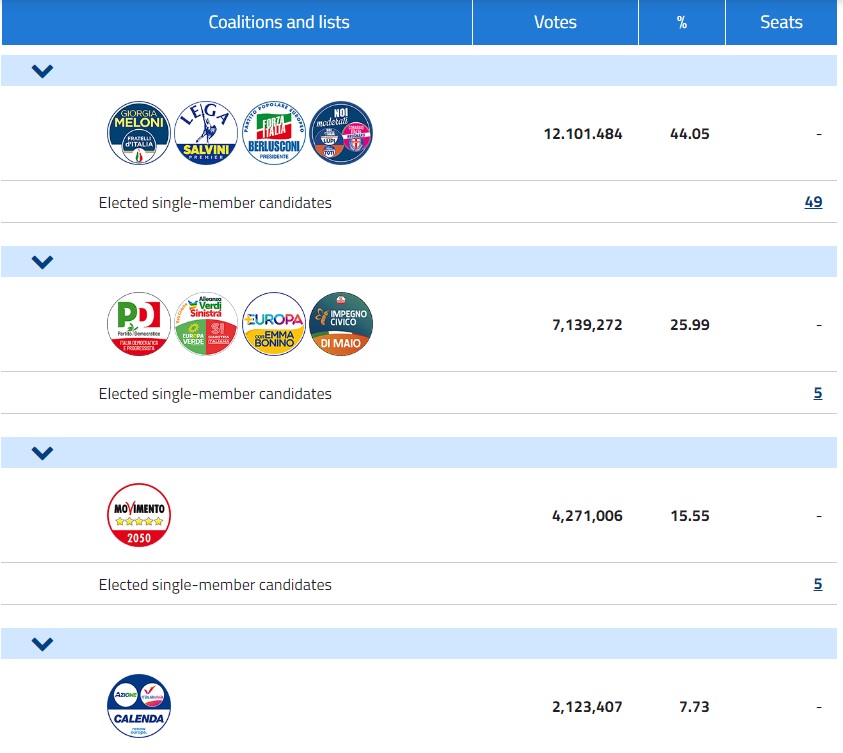Image resolution: width=843 pixels, height=753 pixels.
Task: Click the +Europa Emma Bonino logo
Action: coord(274,324)
